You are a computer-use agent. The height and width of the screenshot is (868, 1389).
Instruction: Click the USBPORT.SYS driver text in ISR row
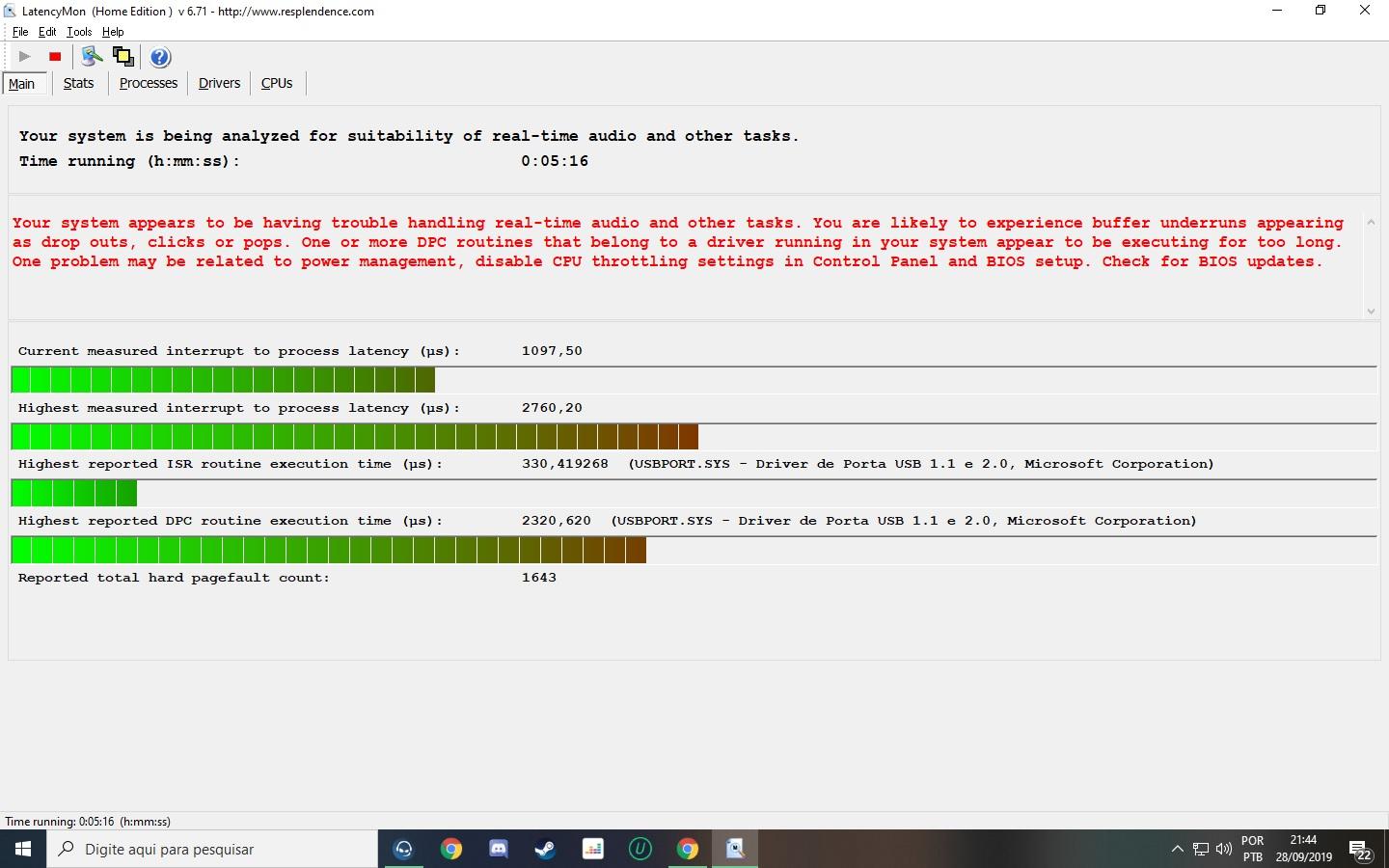921,464
